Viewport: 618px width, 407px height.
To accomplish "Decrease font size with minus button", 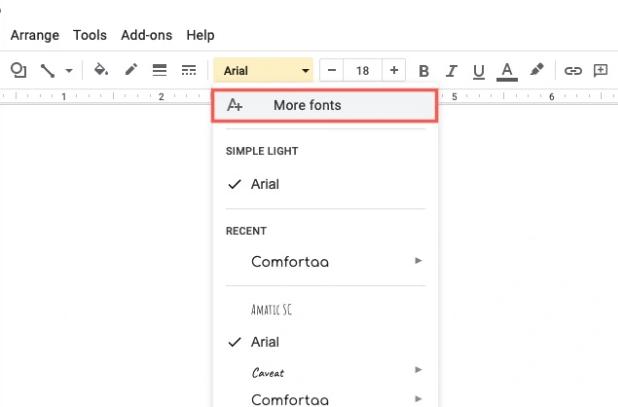I will tap(332, 71).
